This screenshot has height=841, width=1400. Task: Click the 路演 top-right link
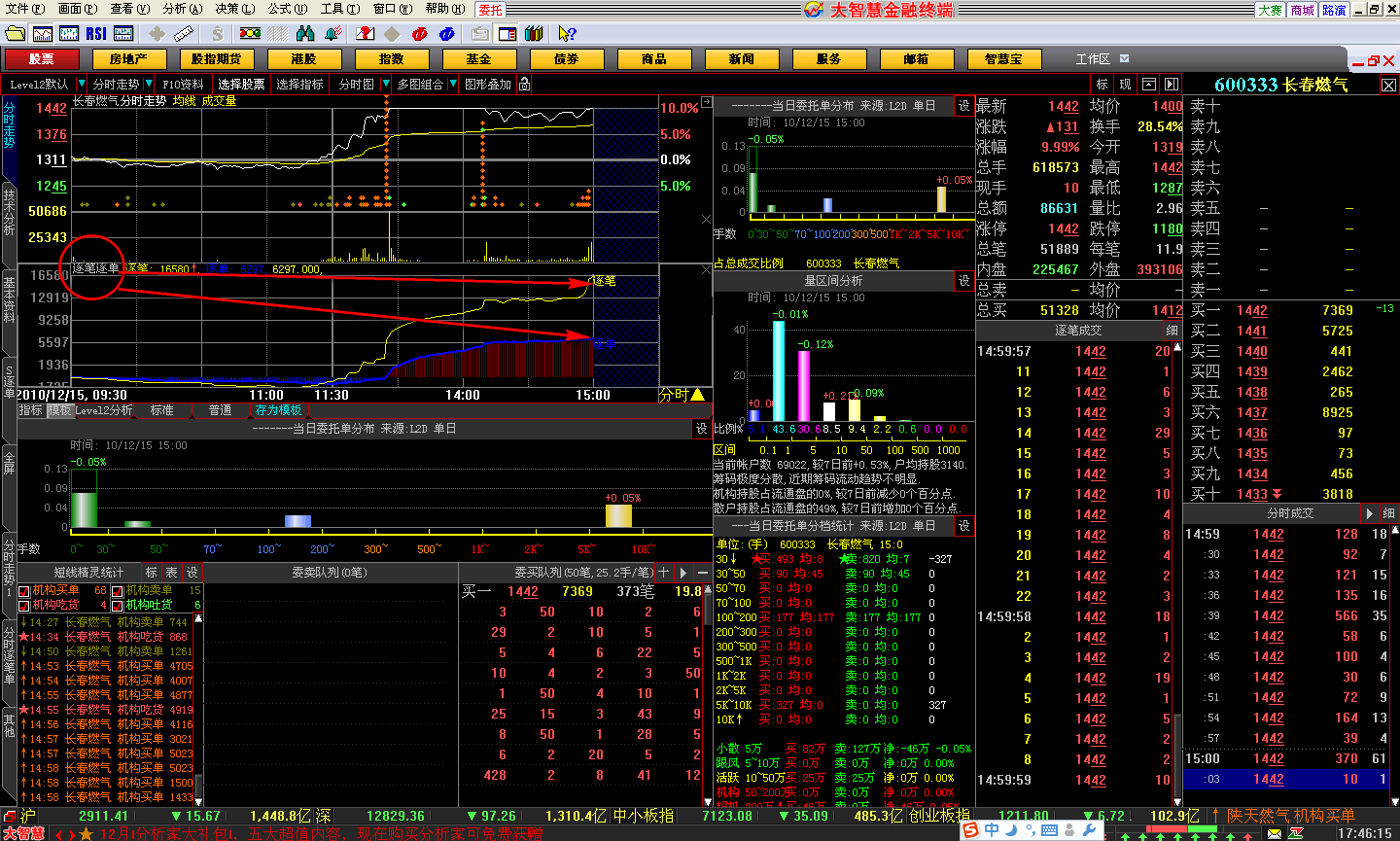pyautogui.click(x=1335, y=10)
